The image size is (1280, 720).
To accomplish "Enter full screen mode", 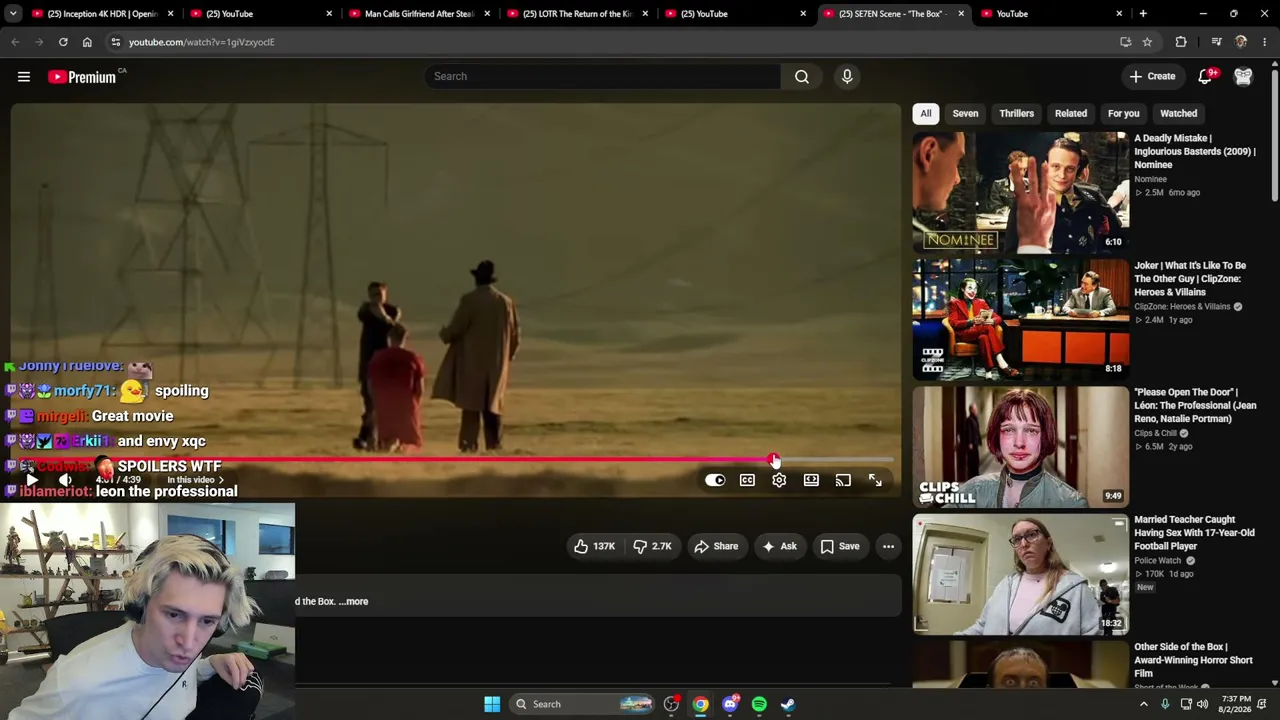I will [875, 481].
